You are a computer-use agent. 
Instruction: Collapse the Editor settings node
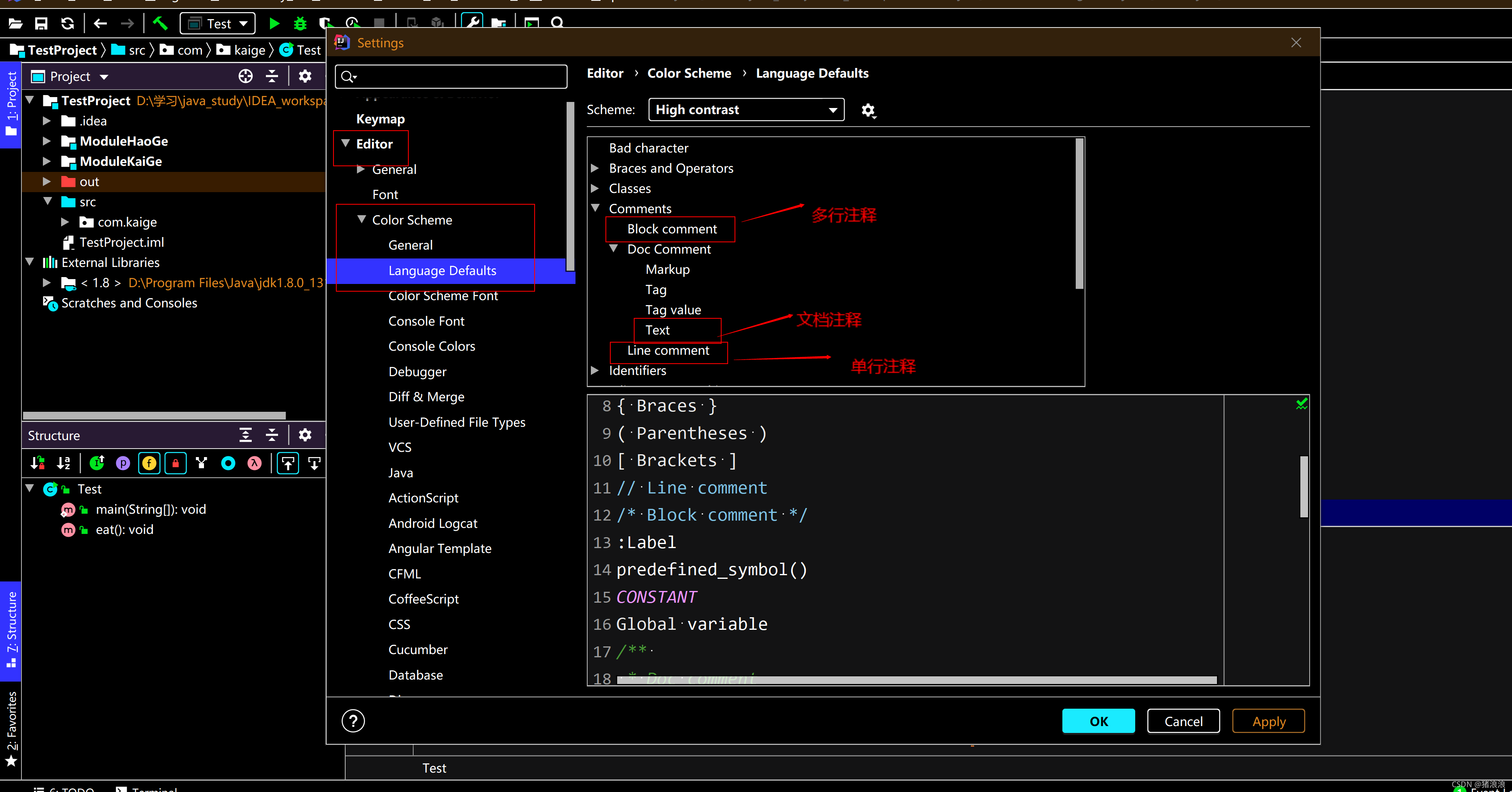click(x=346, y=144)
